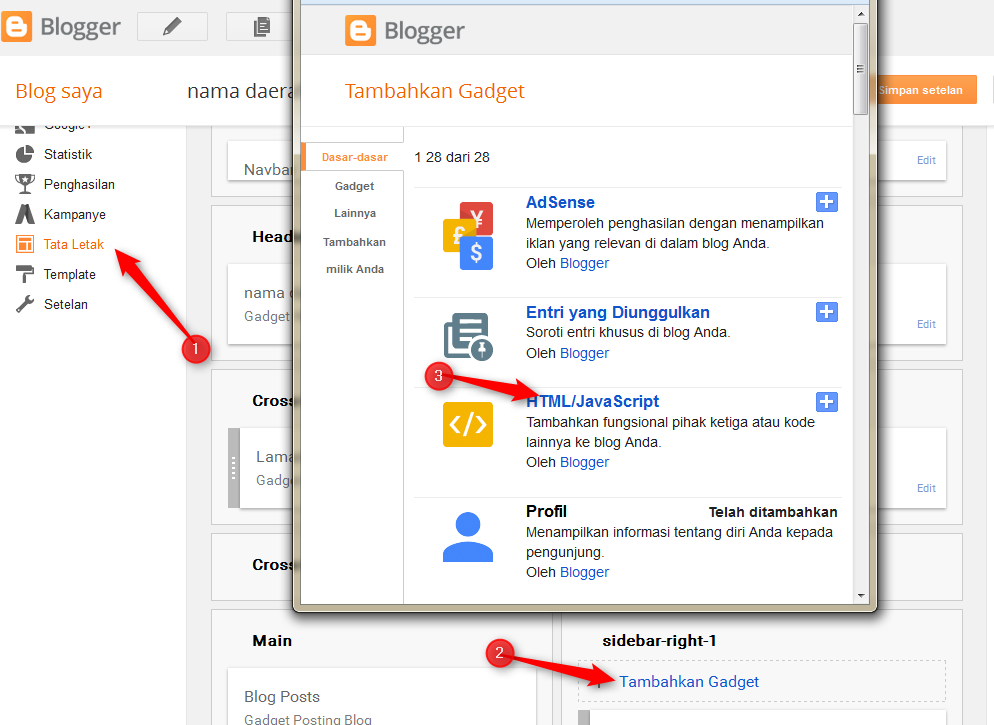Click Edit link for the Navbar gadget
Image resolution: width=994 pixels, height=725 pixels.
coord(926,160)
